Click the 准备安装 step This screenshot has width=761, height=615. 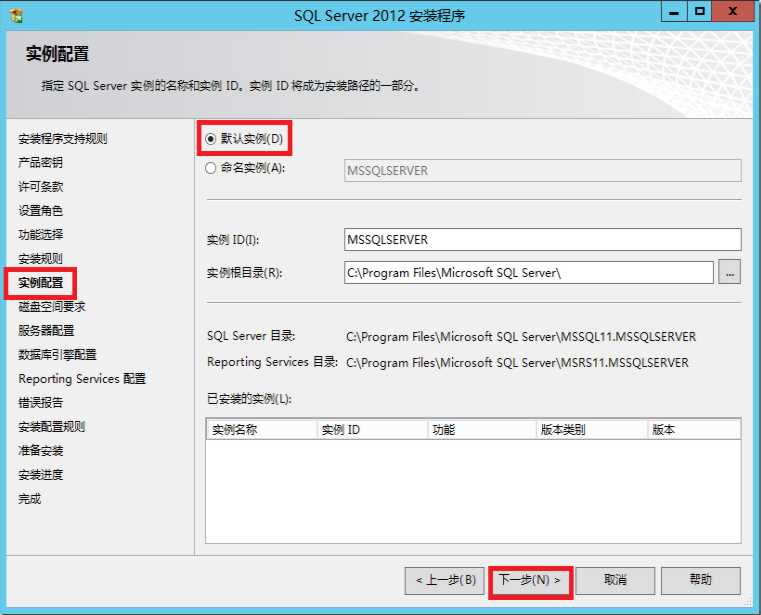click(40, 450)
